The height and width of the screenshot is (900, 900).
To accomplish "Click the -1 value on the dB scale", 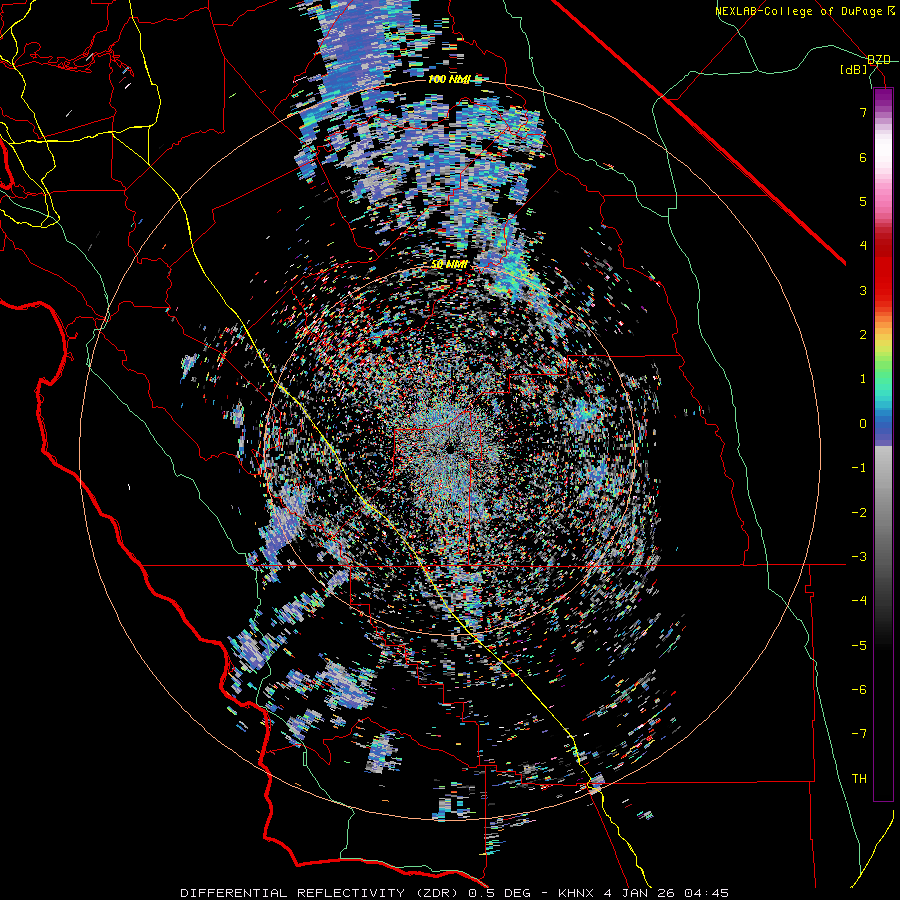I will pos(859,468).
